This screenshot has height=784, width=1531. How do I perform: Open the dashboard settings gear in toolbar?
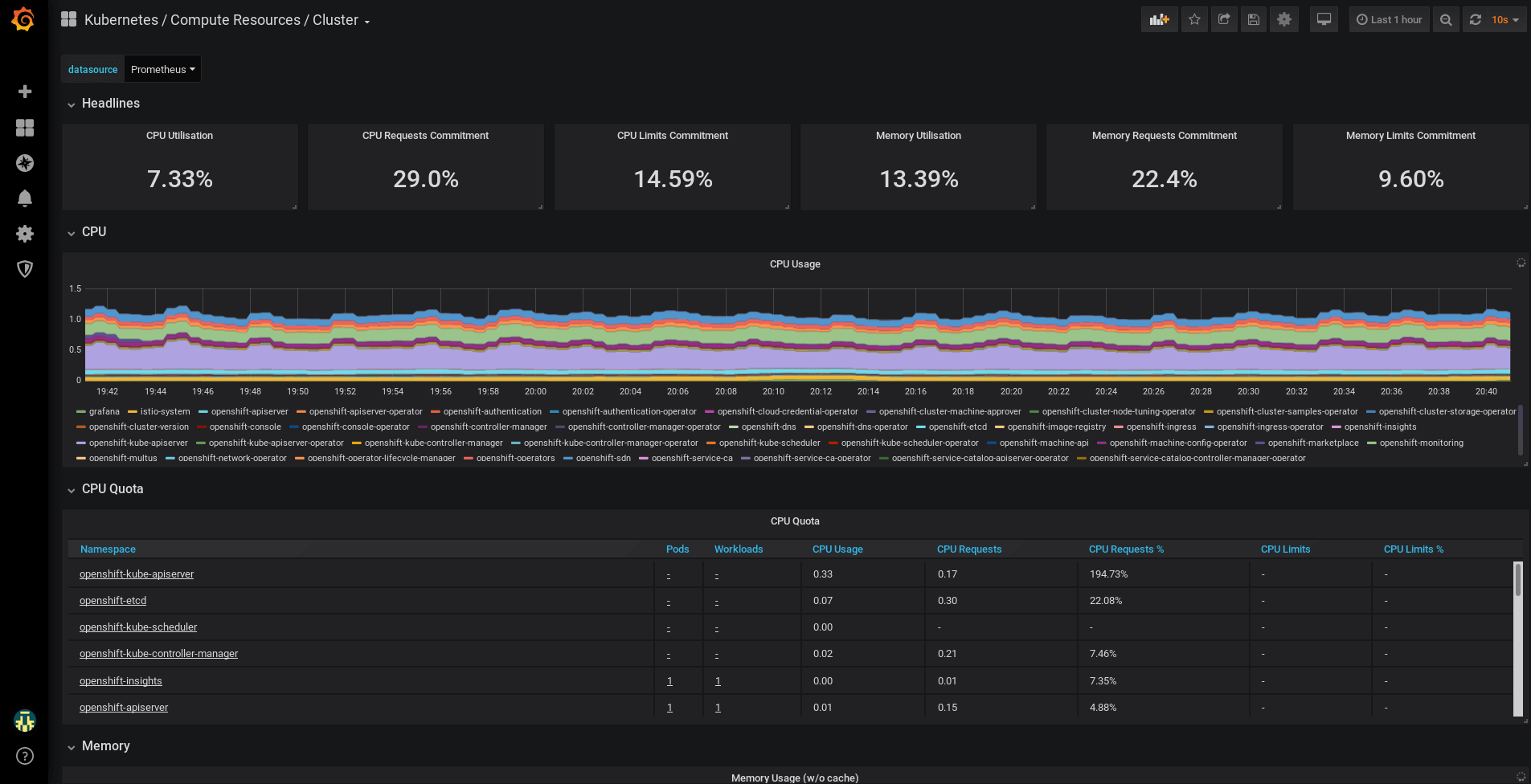tap(1283, 20)
